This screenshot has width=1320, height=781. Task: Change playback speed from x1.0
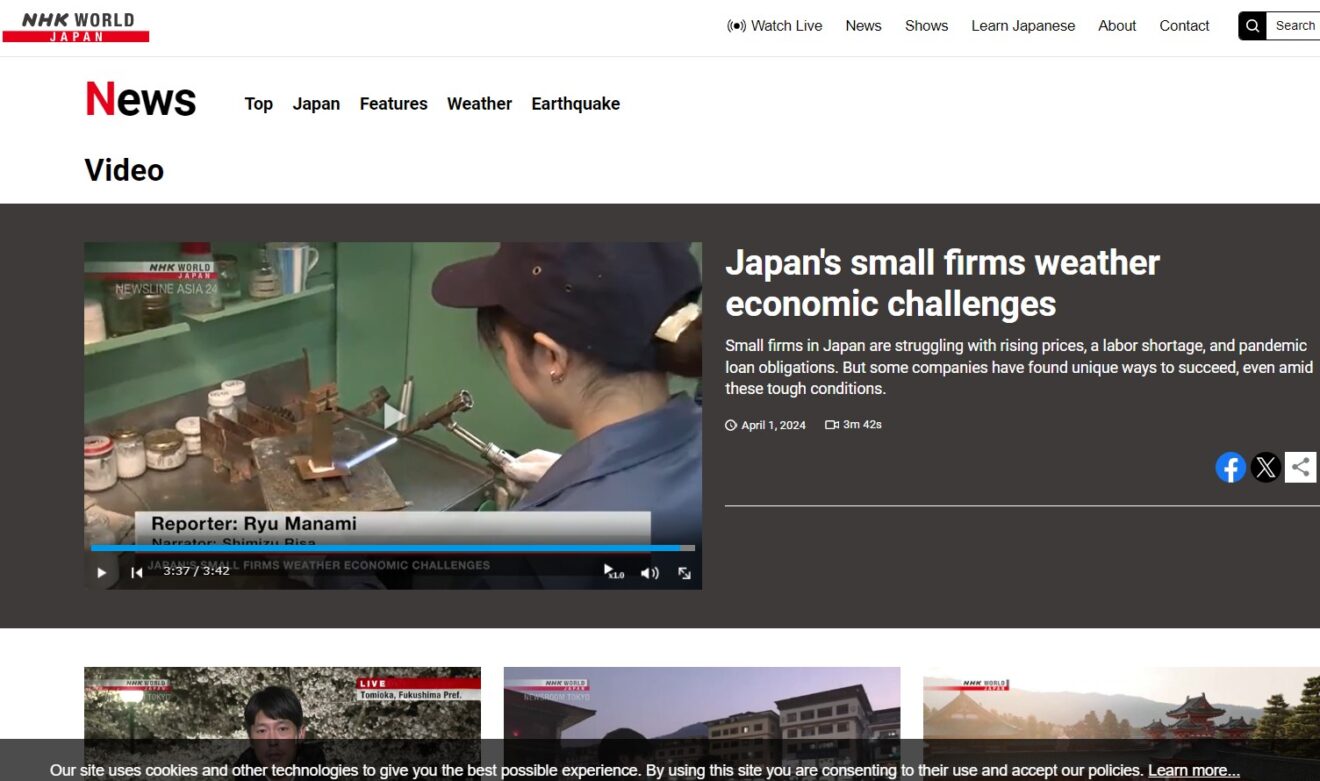613,571
